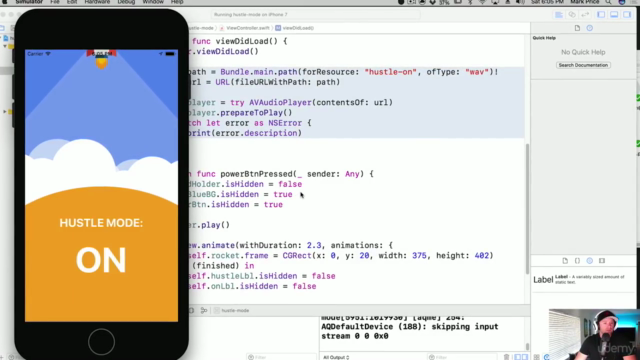Click the battery percentage indicator in menu bar
The width and height of the screenshot is (640, 360).
pos(444,2)
